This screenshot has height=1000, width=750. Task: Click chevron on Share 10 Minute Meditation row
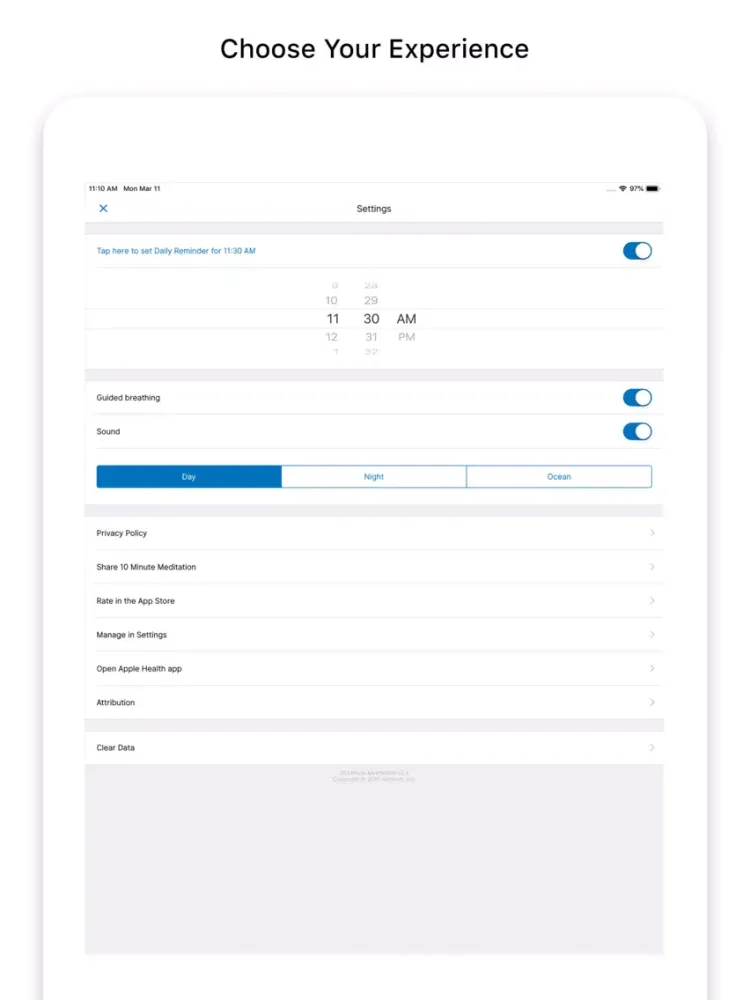click(652, 566)
